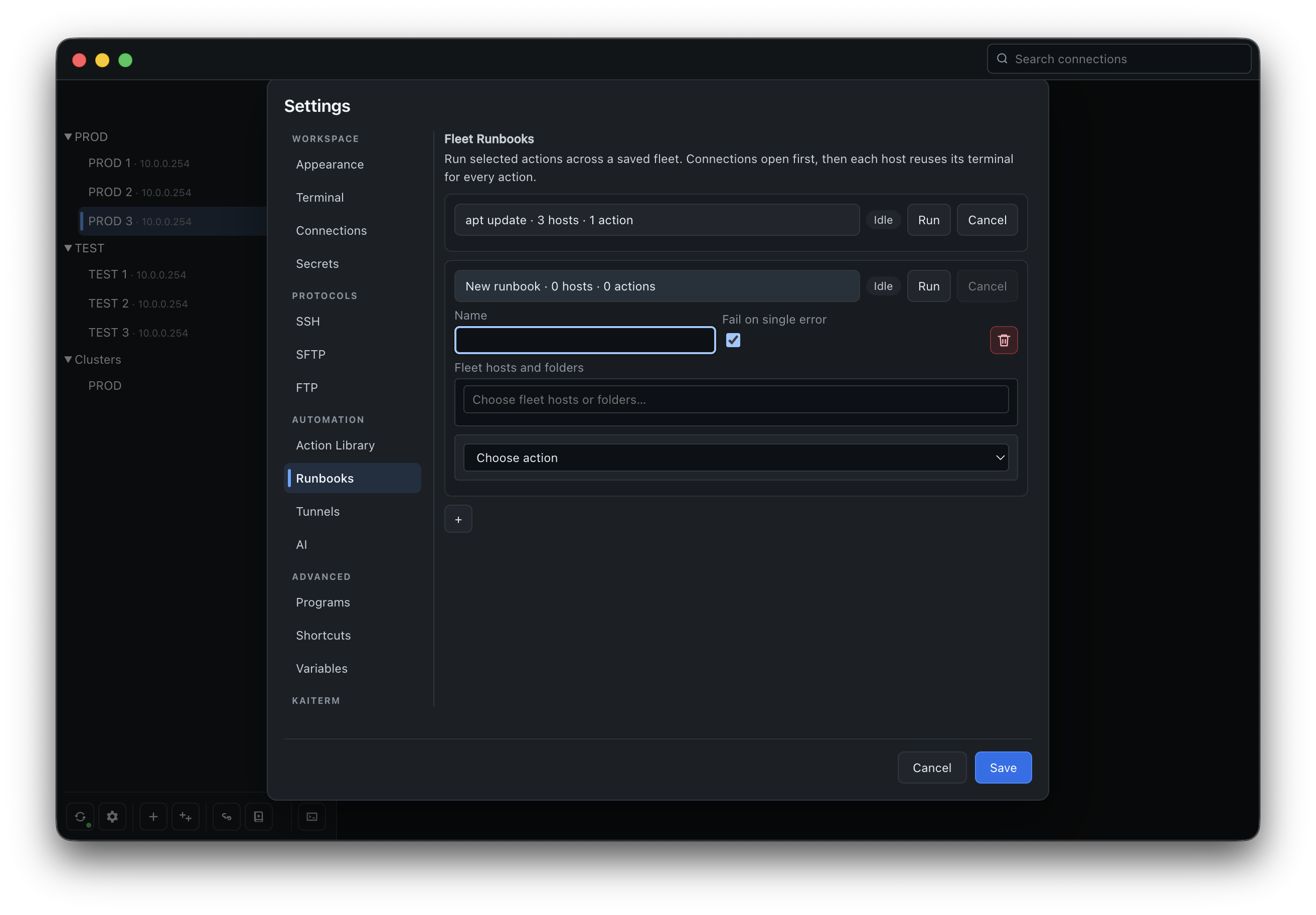Save the settings dialog

click(1003, 768)
